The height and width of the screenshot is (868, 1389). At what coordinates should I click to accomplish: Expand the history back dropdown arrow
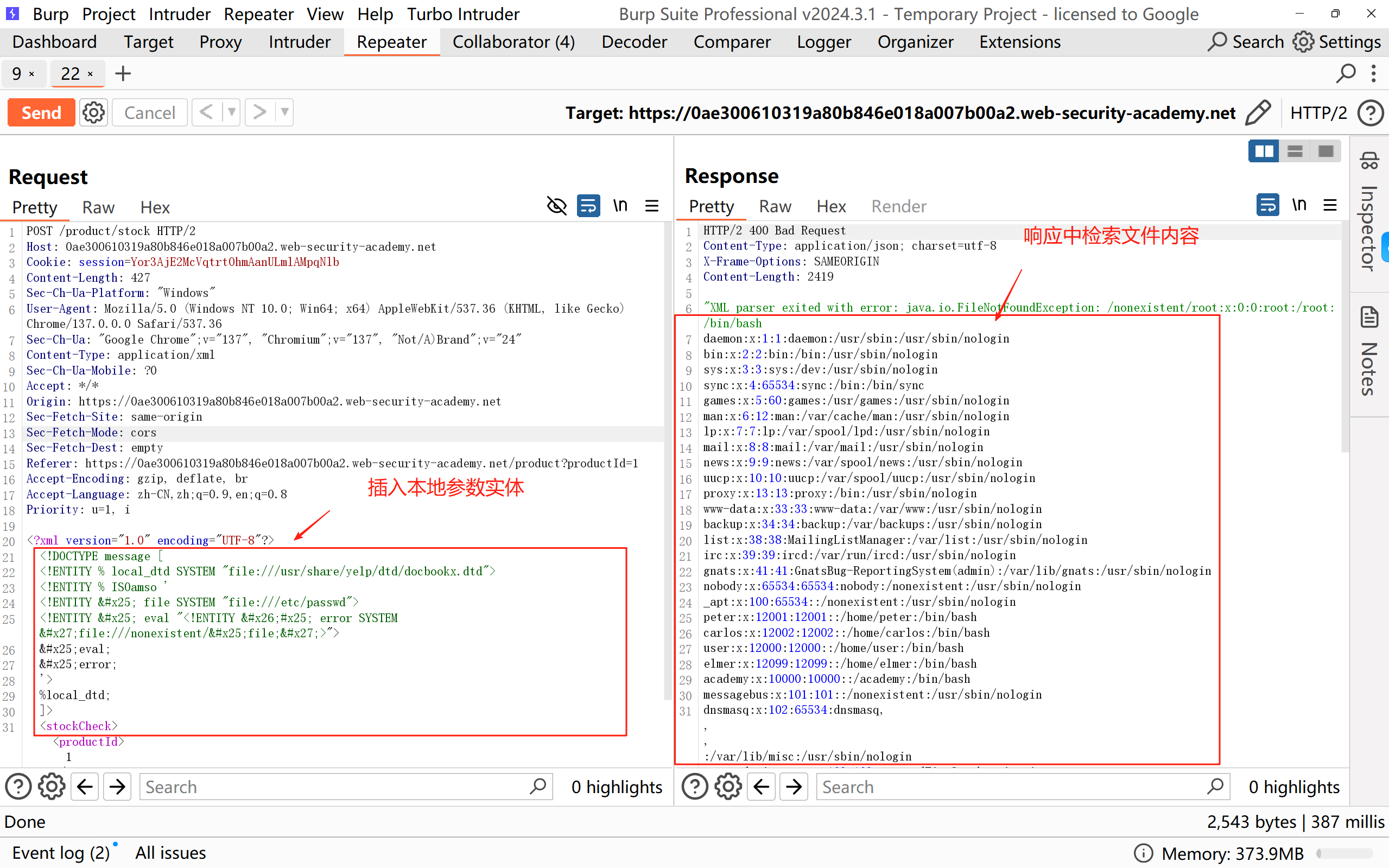point(231,112)
